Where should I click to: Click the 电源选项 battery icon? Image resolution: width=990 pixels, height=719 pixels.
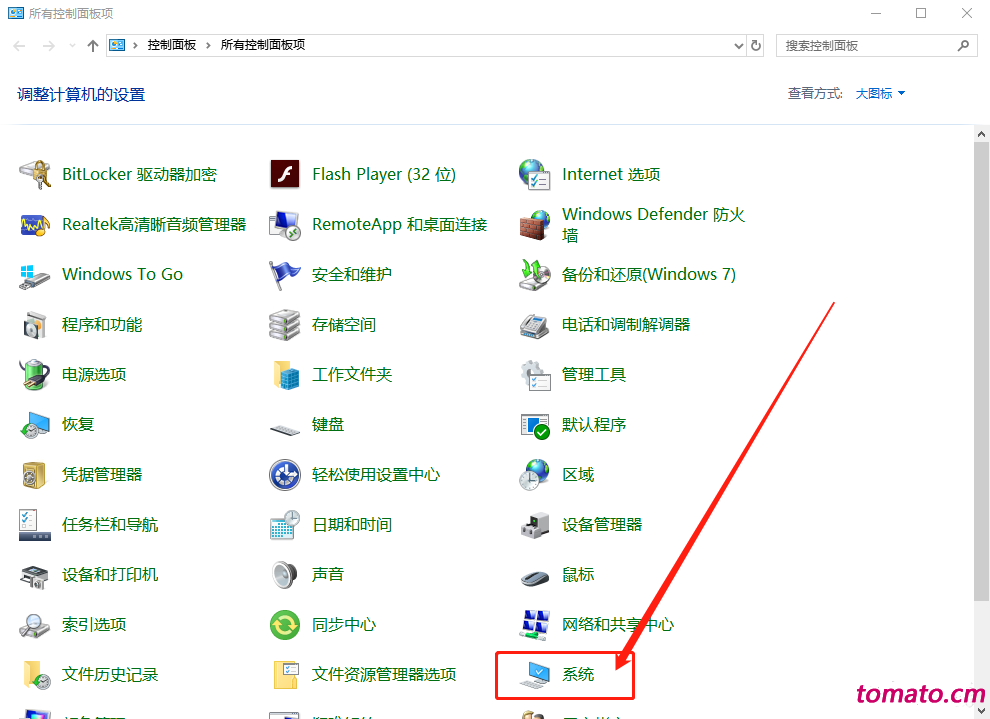coord(35,374)
